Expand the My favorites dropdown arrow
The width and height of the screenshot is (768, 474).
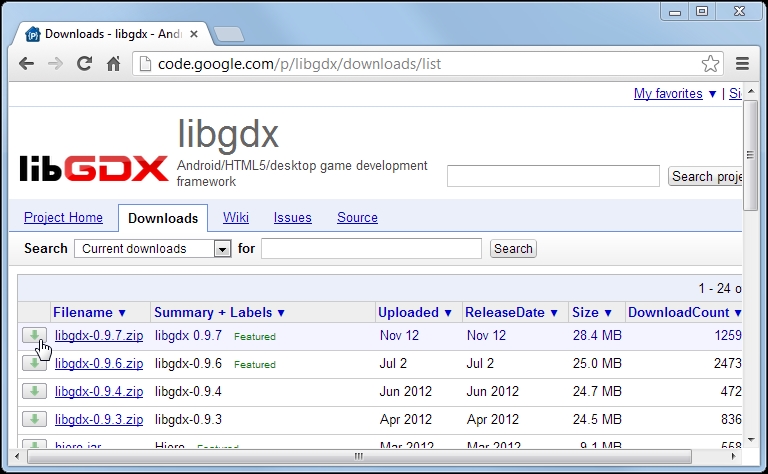(713, 94)
